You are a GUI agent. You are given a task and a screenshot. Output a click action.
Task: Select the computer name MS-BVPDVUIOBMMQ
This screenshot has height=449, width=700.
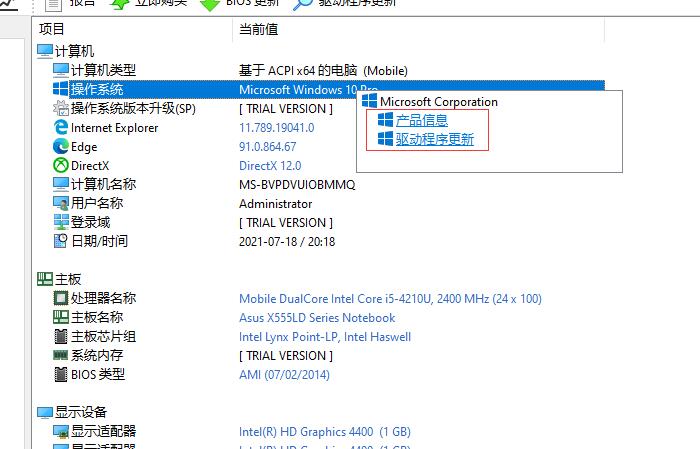pos(297,185)
